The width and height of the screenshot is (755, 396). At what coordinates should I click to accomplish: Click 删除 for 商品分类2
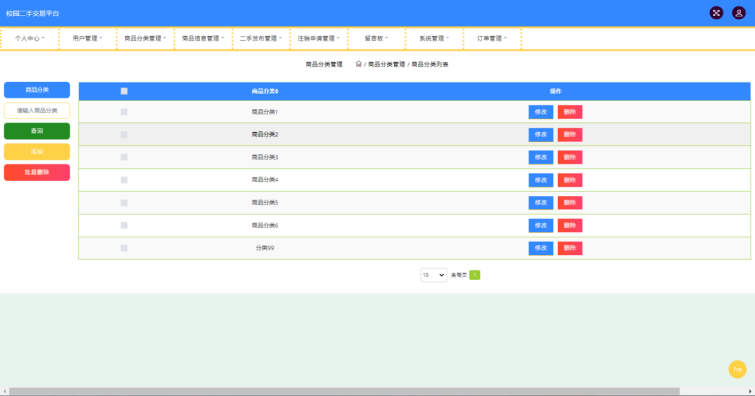tap(570, 134)
